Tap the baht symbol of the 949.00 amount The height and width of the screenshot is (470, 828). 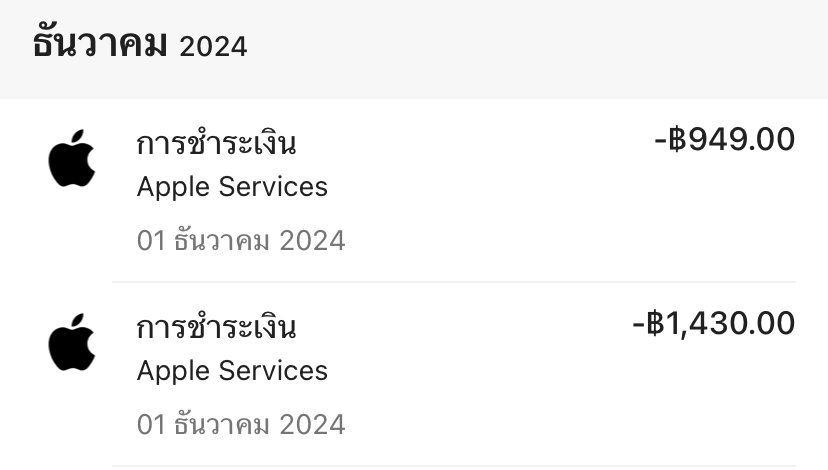677,139
